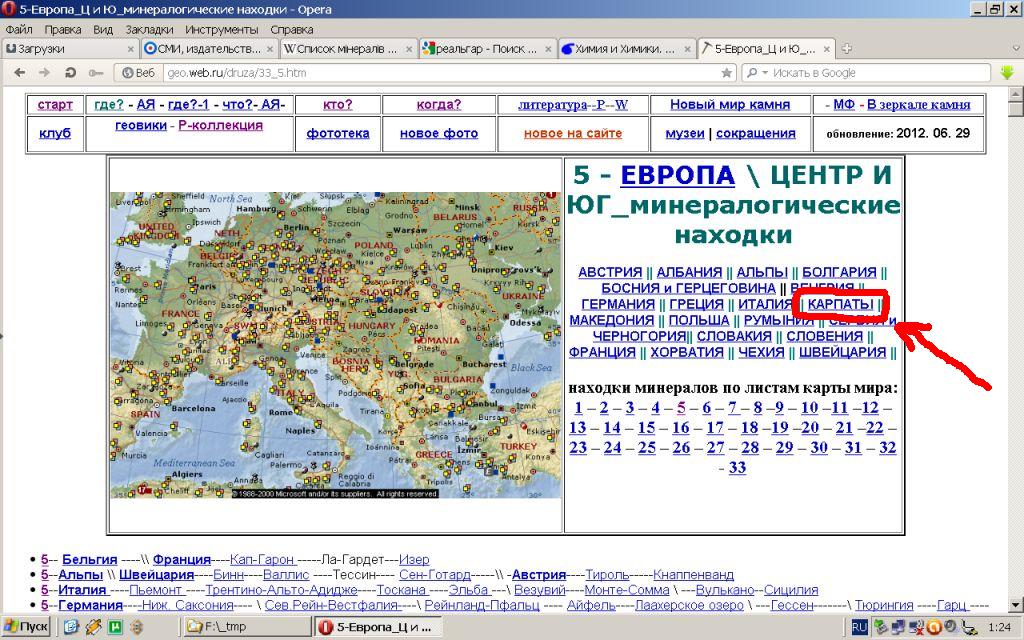Viewport: 1024px width, 640px height.
Task: Bookmark page using the star icon
Action: coord(726,72)
